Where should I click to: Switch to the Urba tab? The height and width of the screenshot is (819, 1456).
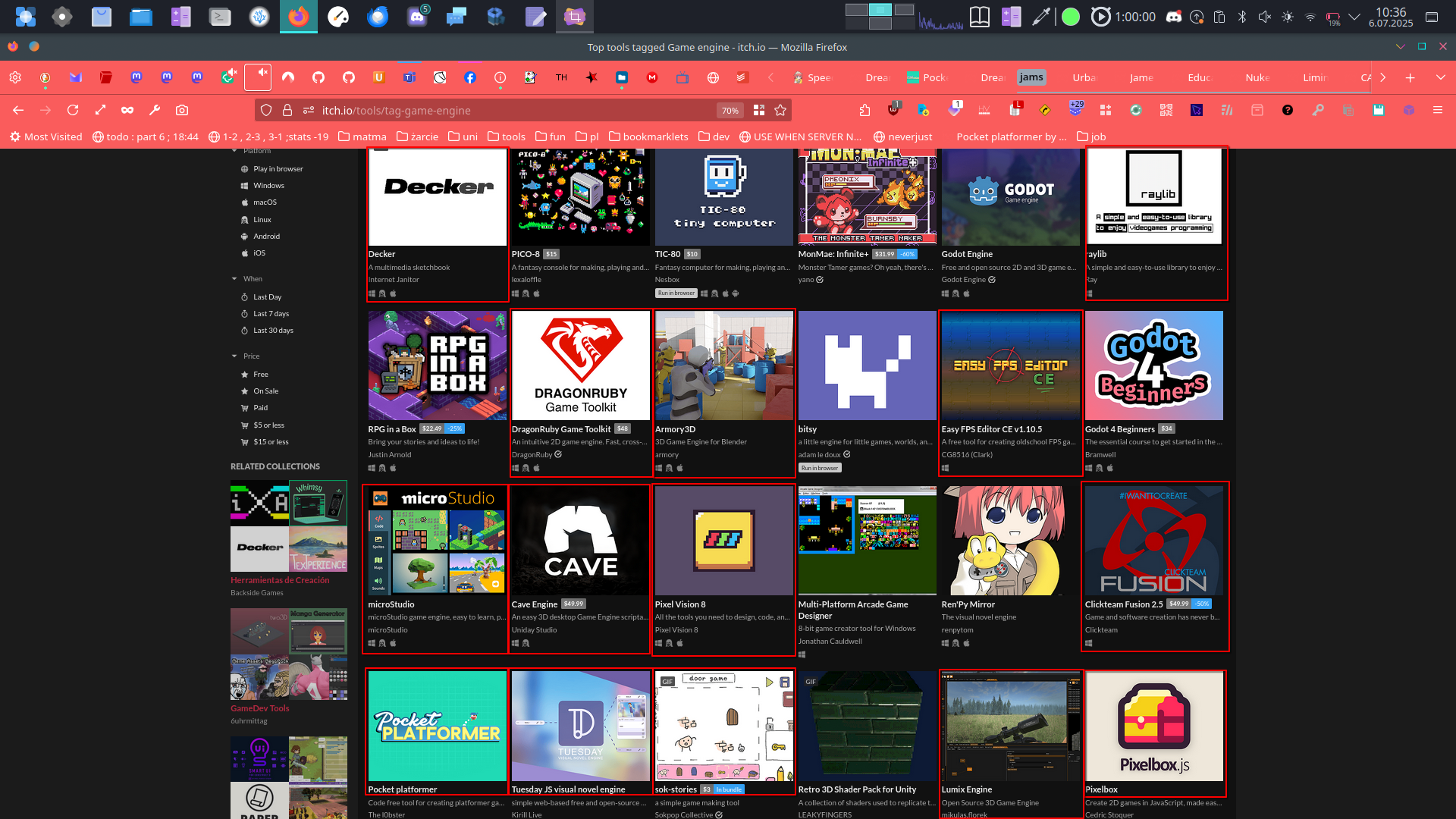click(x=1084, y=77)
